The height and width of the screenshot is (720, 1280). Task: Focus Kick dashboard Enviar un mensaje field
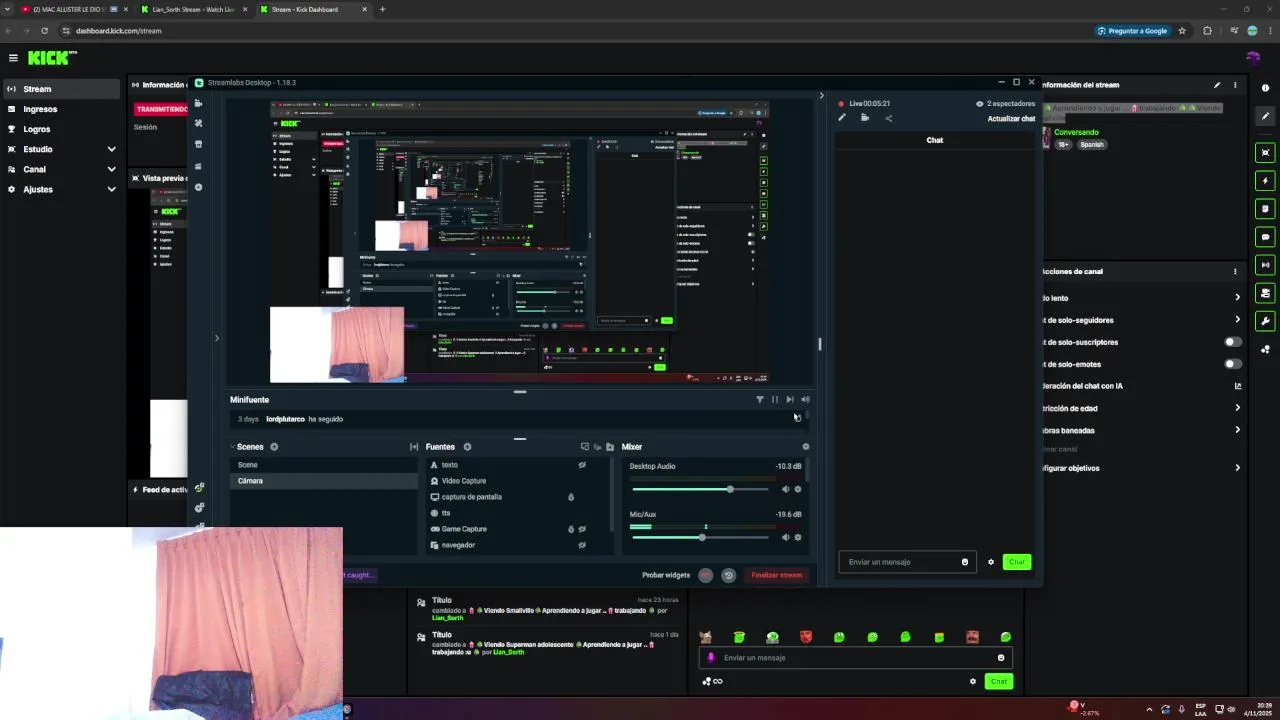(x=855, y=657)
